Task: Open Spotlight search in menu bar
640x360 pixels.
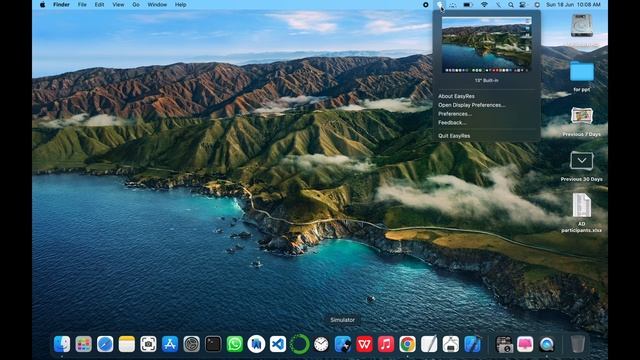Action: coord(511,4)
